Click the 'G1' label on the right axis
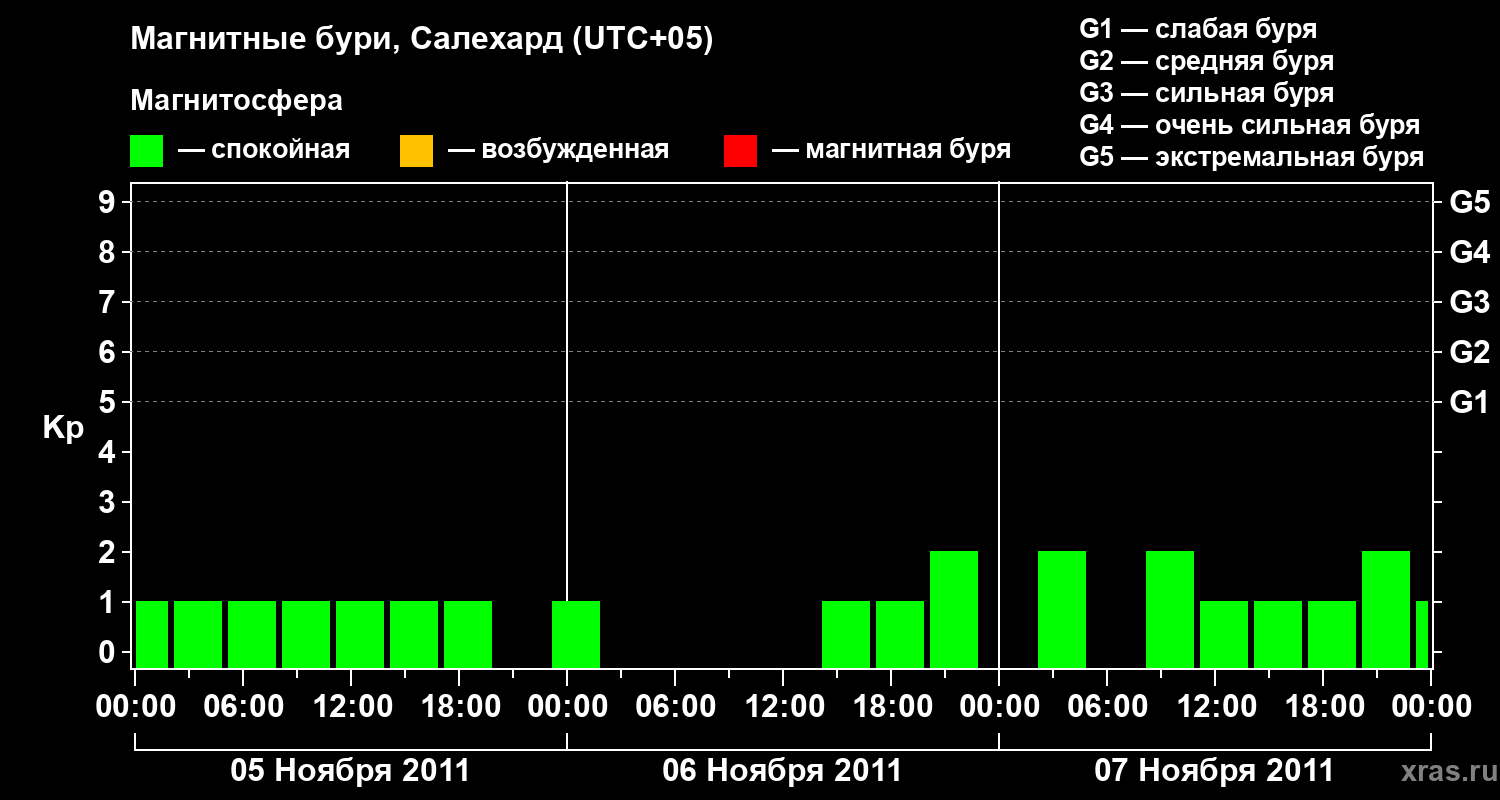Image resolution: width=1500 pixels, height=800 pixels. point(1469,402)
